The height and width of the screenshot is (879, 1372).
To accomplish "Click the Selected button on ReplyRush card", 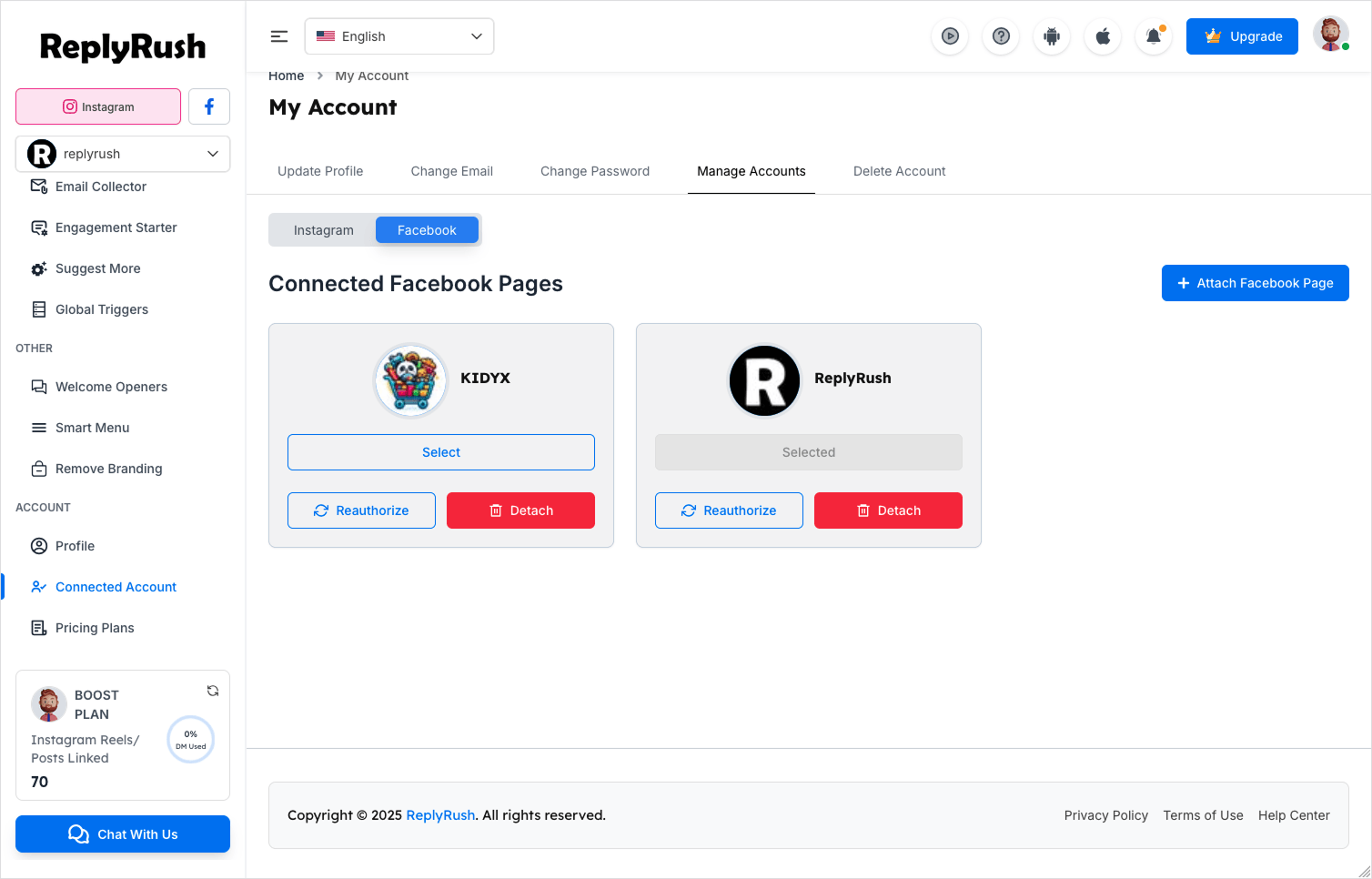I will (x=809, y=452).
